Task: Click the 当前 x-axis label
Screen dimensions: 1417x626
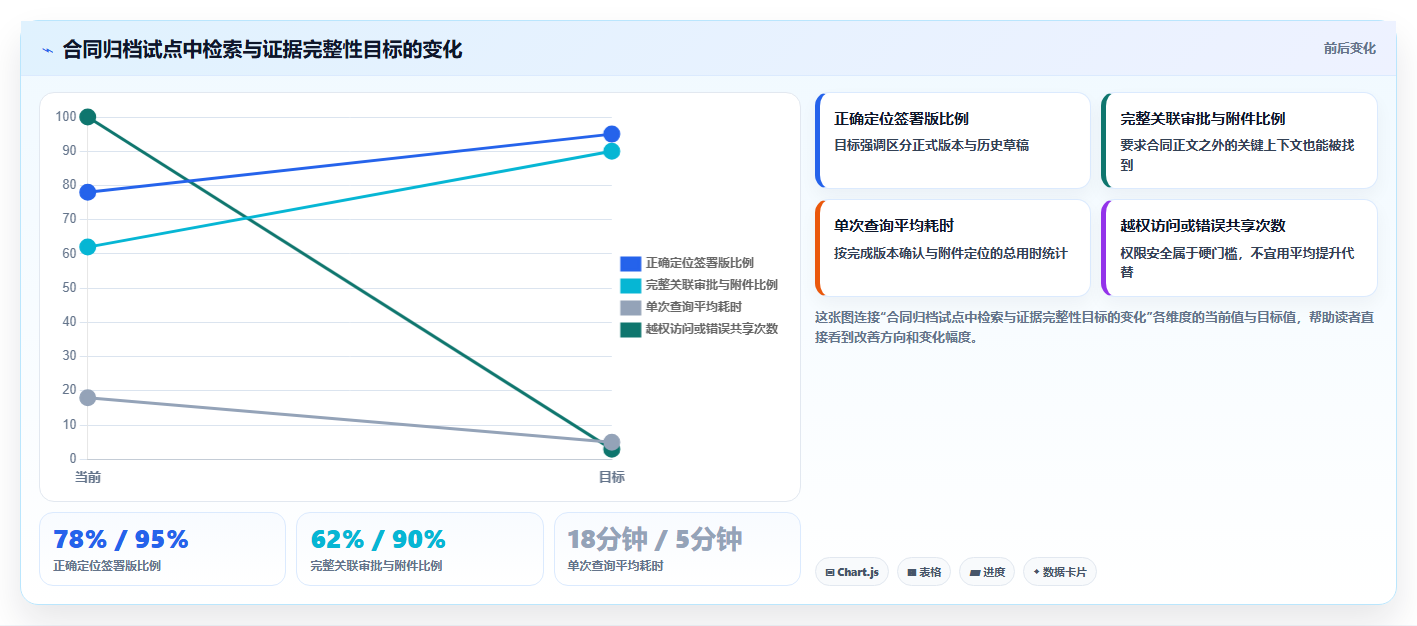Action: click(88, 477)
